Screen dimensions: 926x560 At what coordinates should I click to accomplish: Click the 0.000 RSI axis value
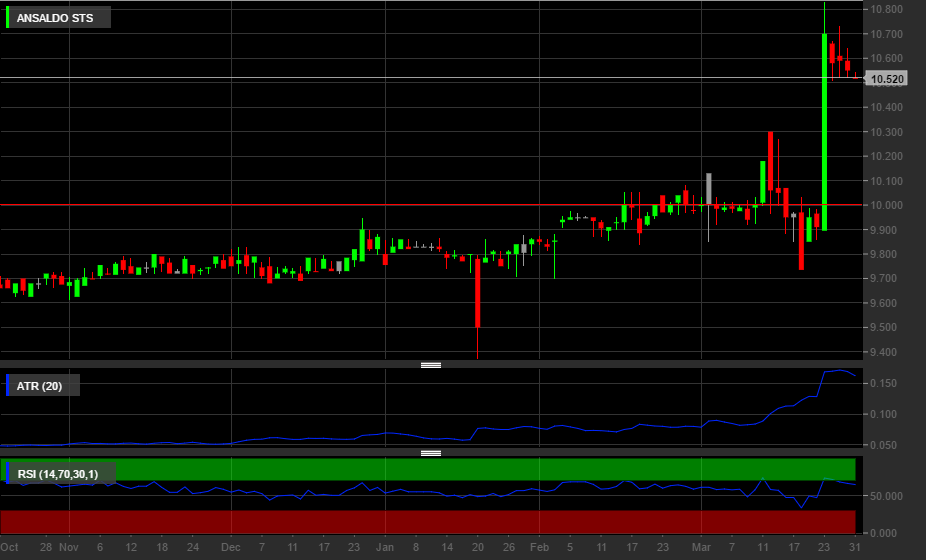(883, 533)
